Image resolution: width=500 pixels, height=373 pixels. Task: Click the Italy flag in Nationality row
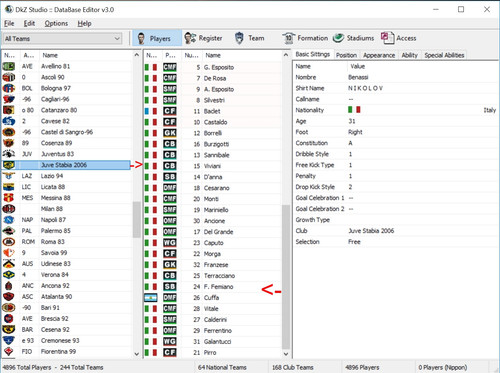coord(354,110)
